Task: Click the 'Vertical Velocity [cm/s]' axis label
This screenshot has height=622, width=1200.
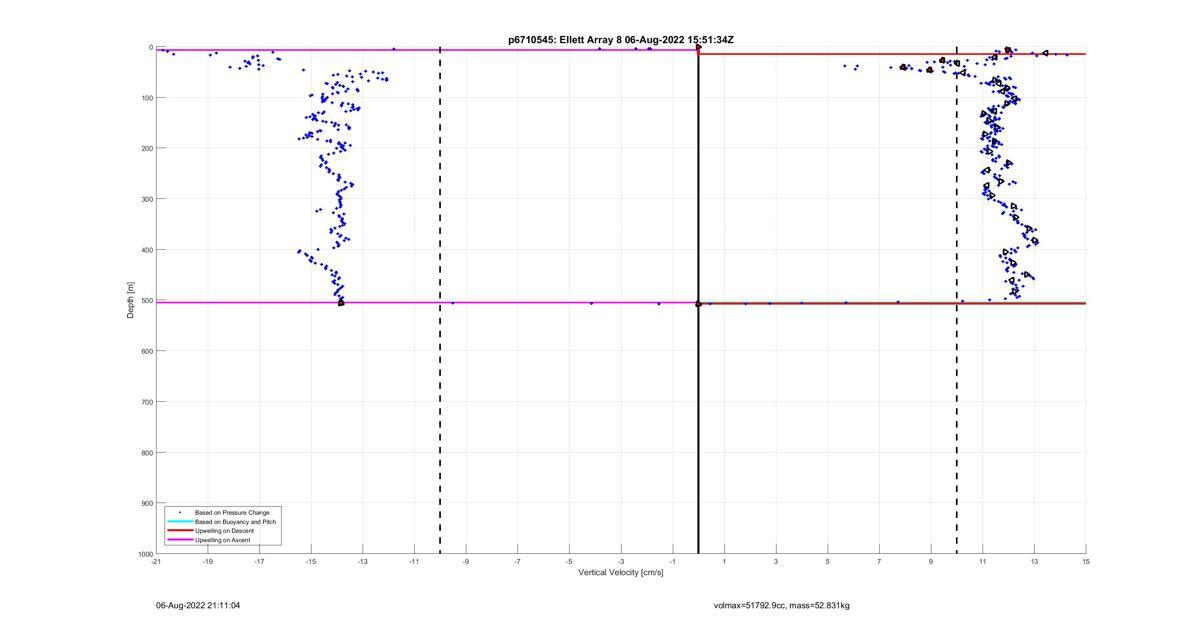Action: click(621, 573)
